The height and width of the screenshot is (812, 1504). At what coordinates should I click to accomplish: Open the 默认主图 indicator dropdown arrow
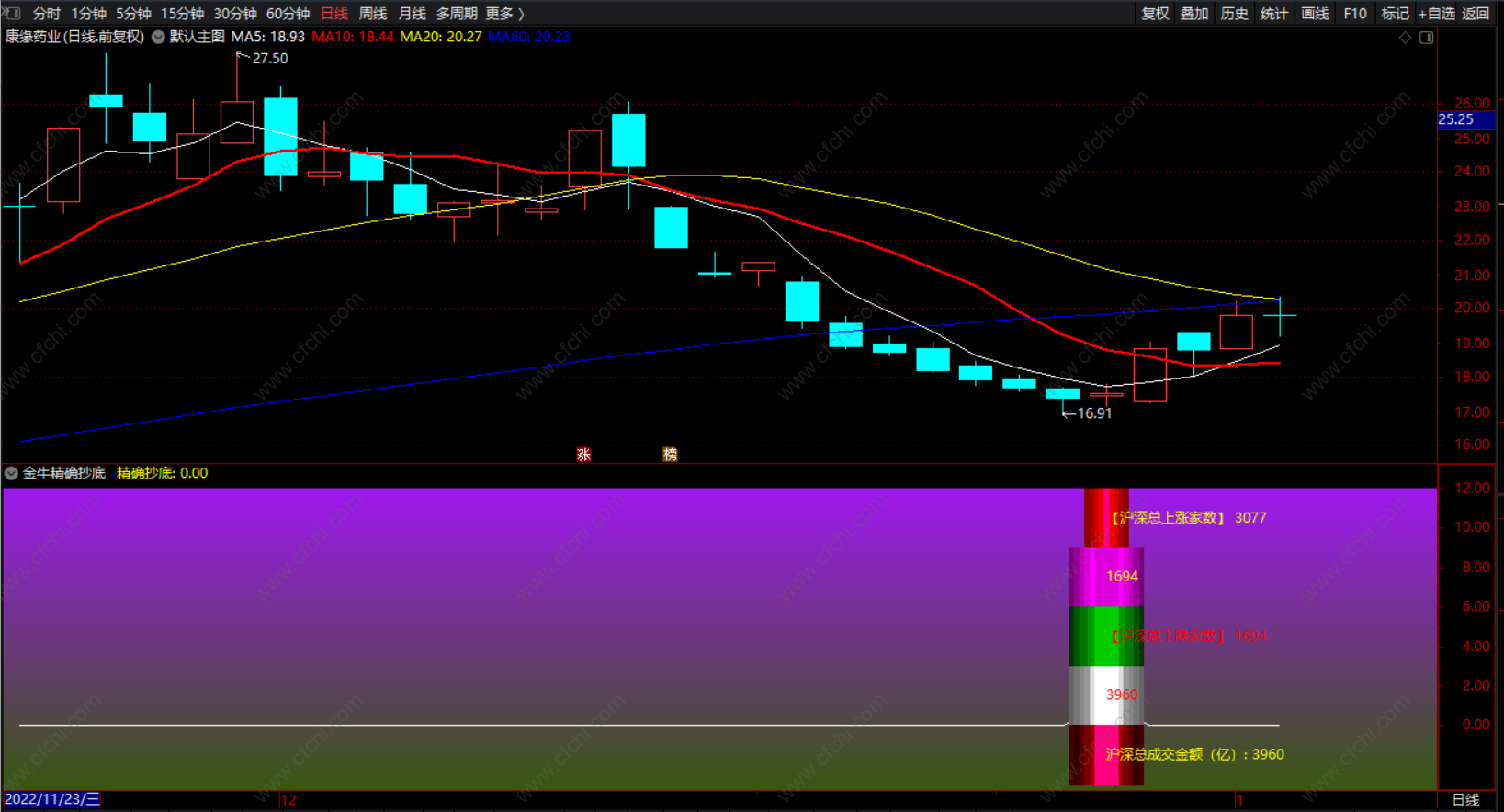159,37
